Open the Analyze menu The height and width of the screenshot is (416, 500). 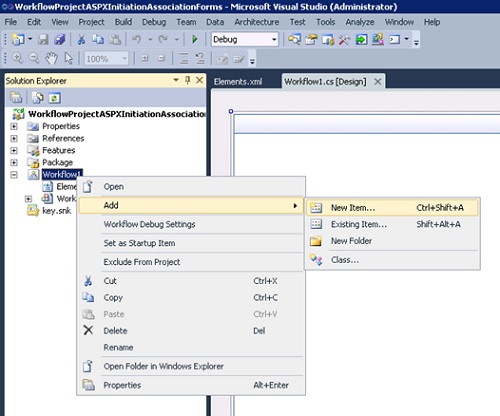[360, 22]
